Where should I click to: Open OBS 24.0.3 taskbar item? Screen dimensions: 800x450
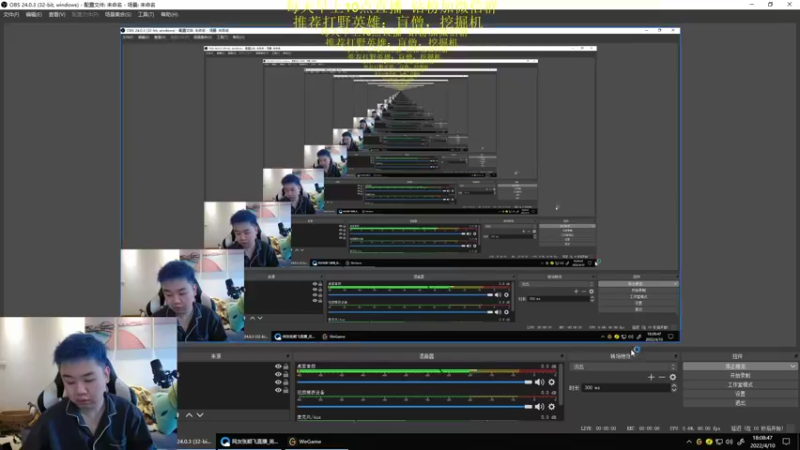pos(194,441)
